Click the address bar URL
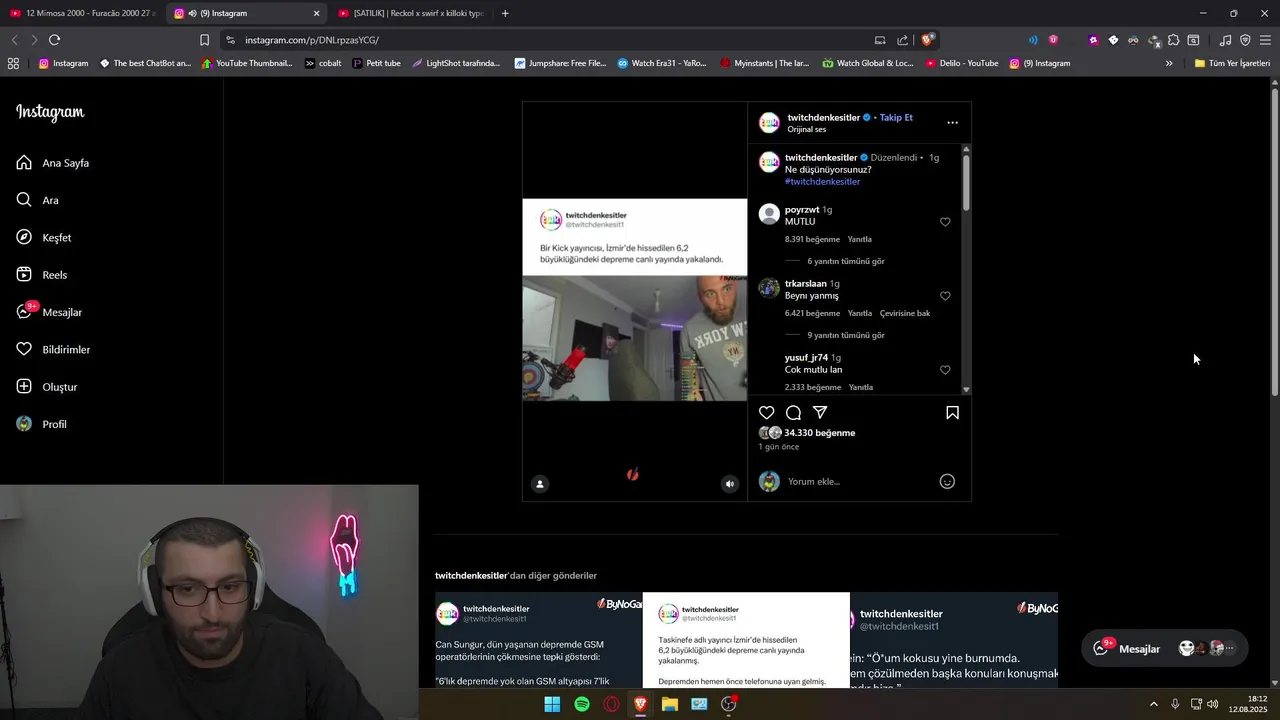Image resolution: width=1280 pixels, height=720 pixels. click(x=312, y=40)
